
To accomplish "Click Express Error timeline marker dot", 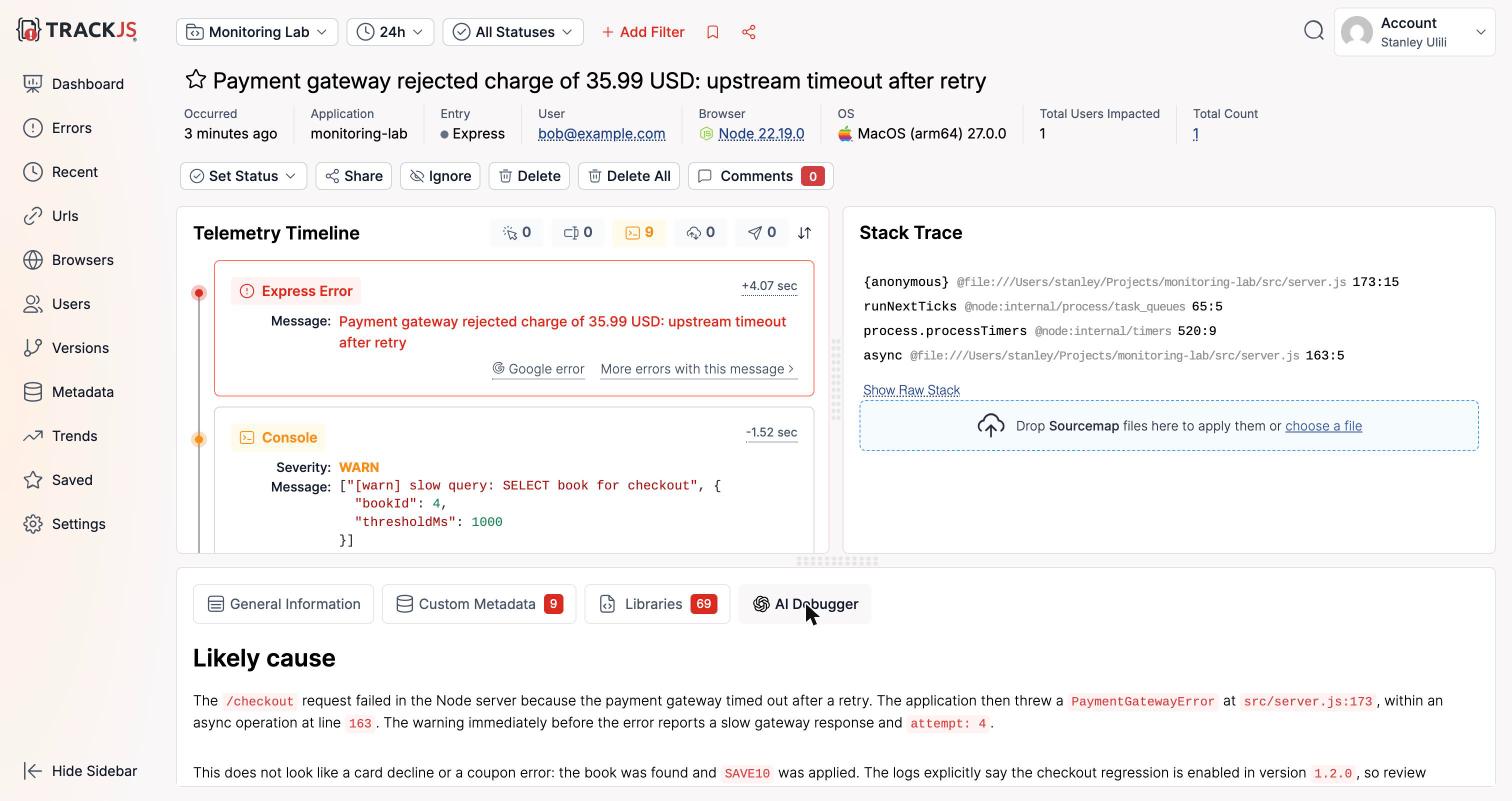I will [199, 293].
